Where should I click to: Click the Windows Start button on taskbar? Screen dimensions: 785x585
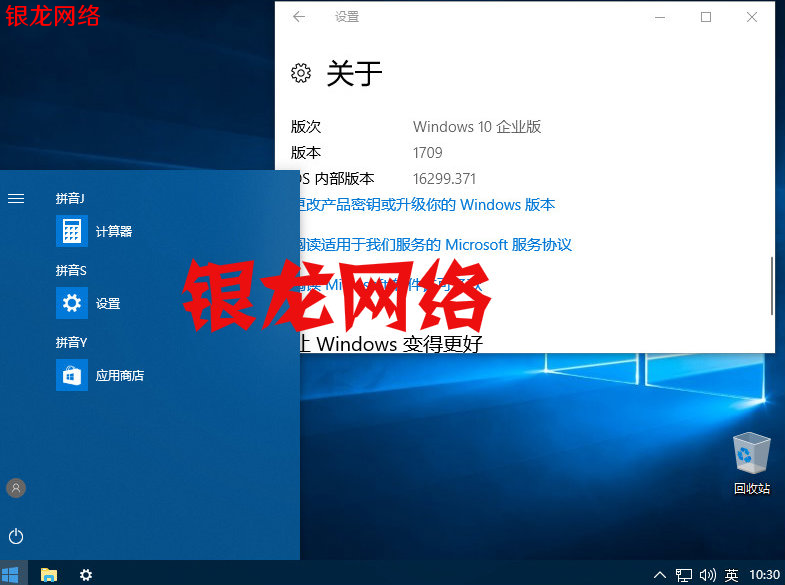click(x=11, y=574)
